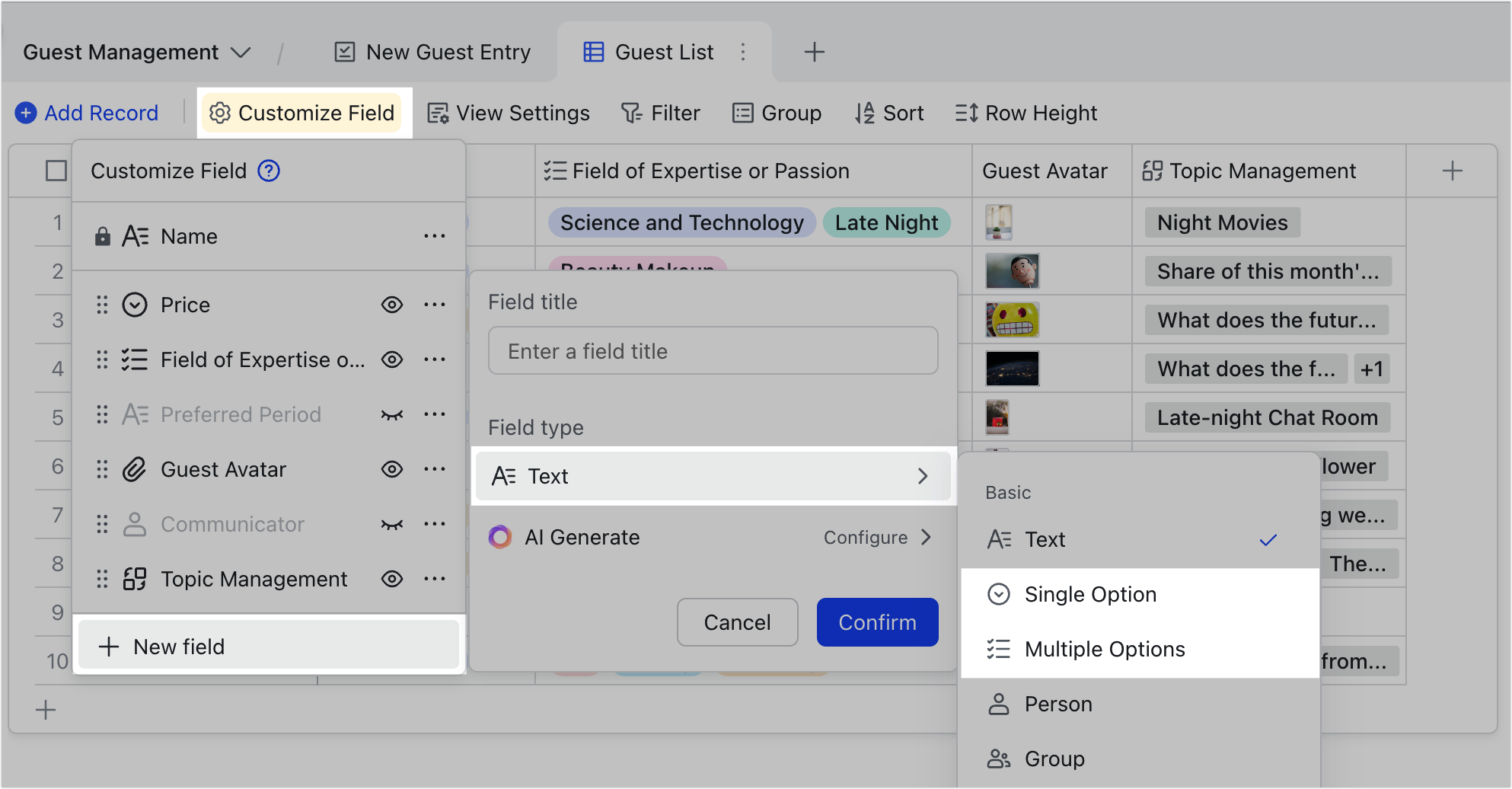Click the help question mark beside Customize Field
This screenshot has height=789, width=1512.
268,171
